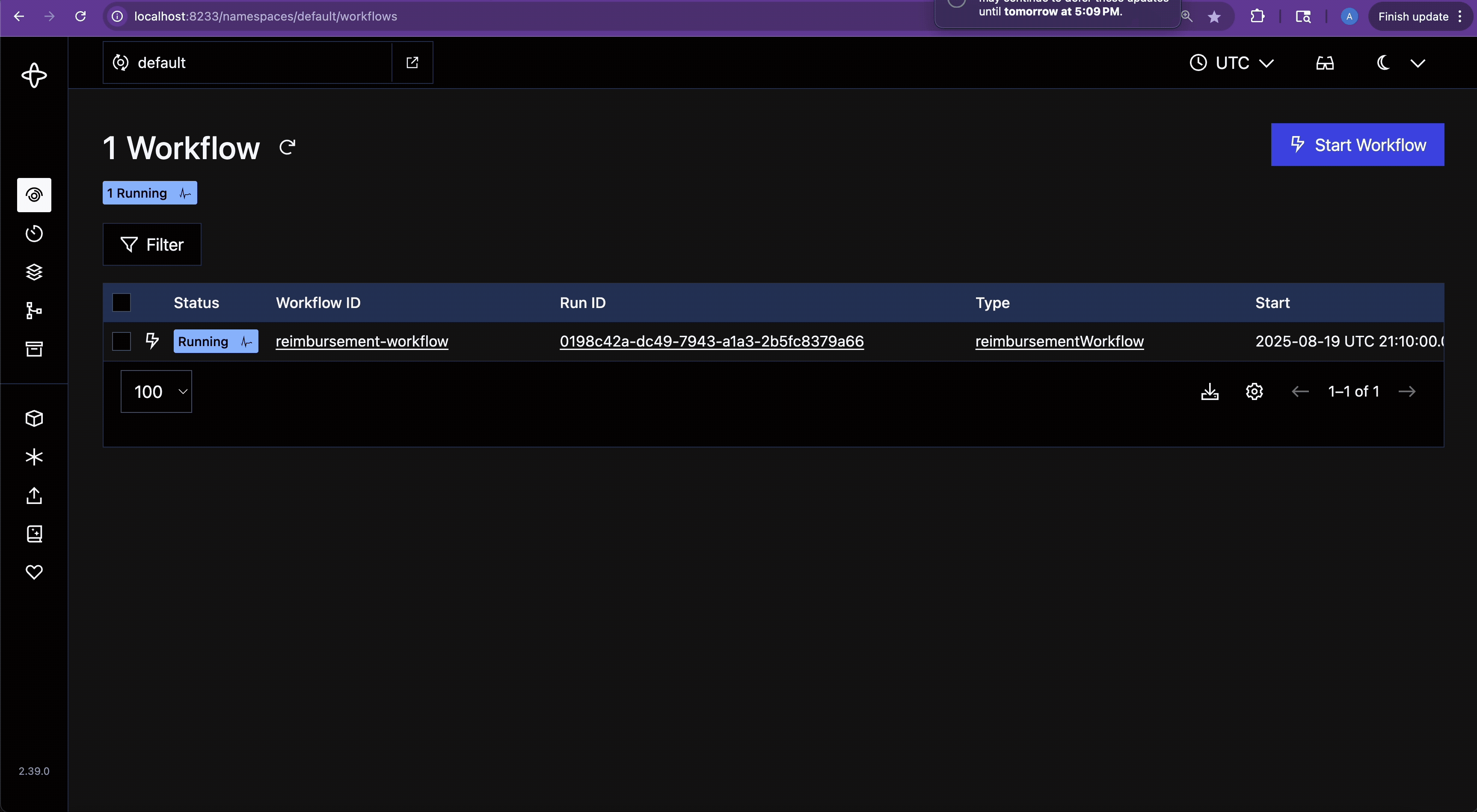Image resolution: width=1477 pixels, height=812 pixels.
Task: Click the 1 Running status filter chip
Action: tap(150, 193)
